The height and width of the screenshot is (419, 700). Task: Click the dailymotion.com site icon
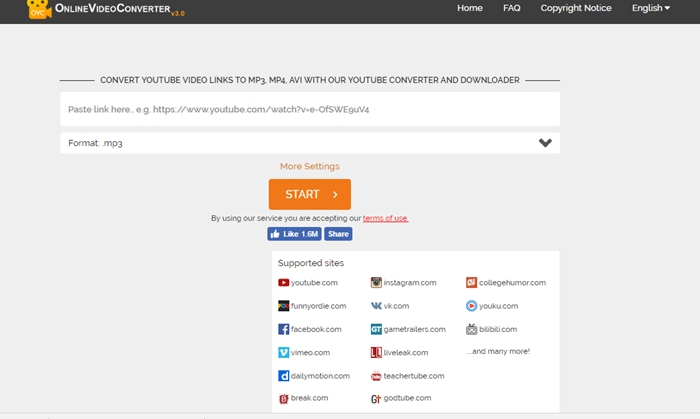point(283,376)
